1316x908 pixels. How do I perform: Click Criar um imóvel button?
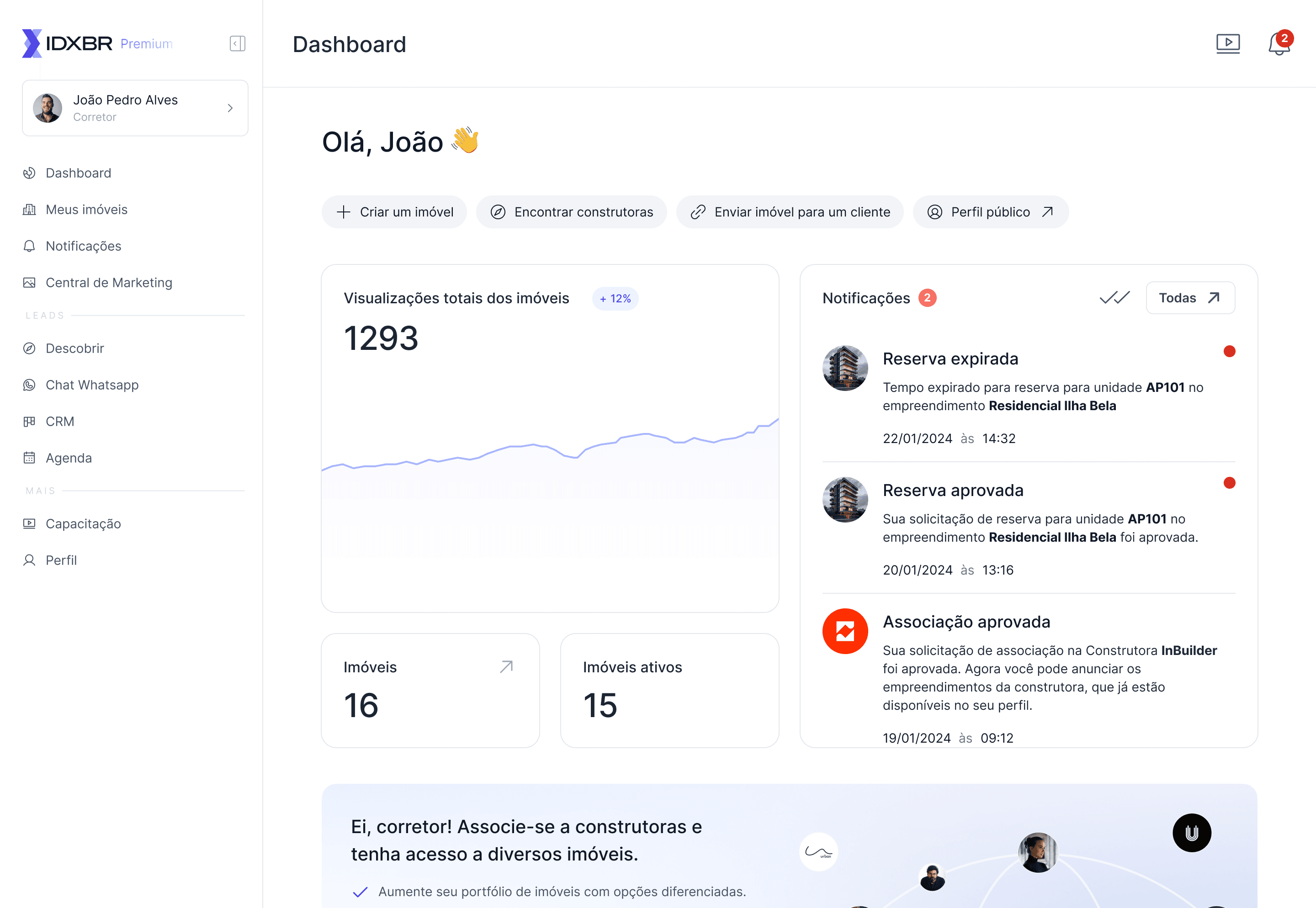(394, 211)
